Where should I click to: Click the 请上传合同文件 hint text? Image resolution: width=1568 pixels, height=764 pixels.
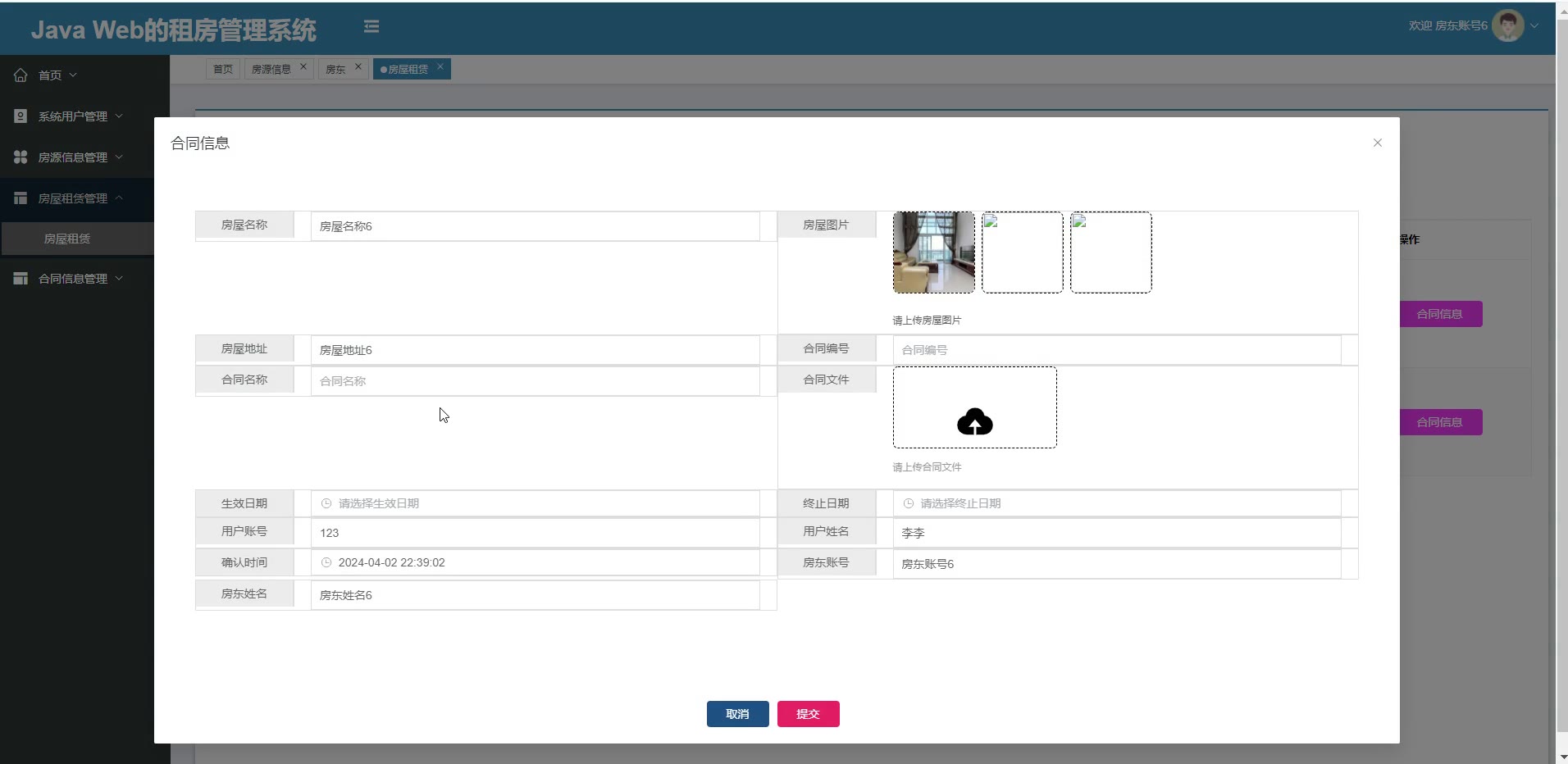[x=927, y=467]
